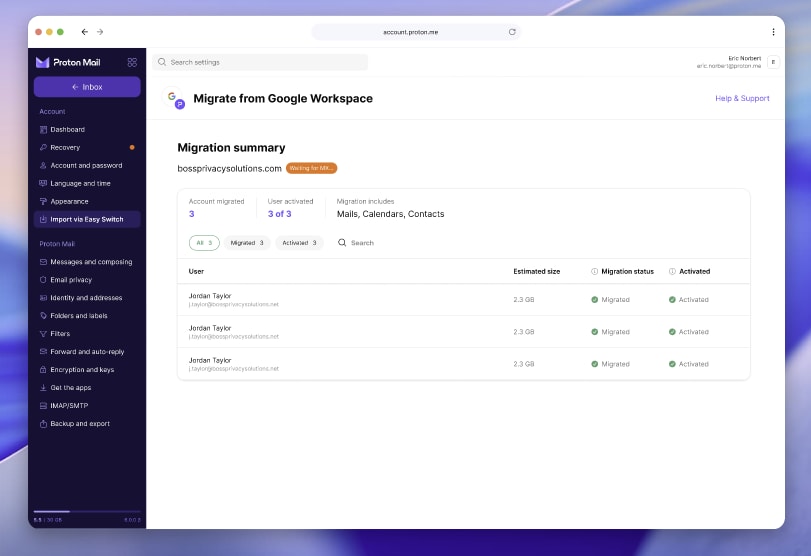Open the Eric Norbert account menu

coord(737,62)
